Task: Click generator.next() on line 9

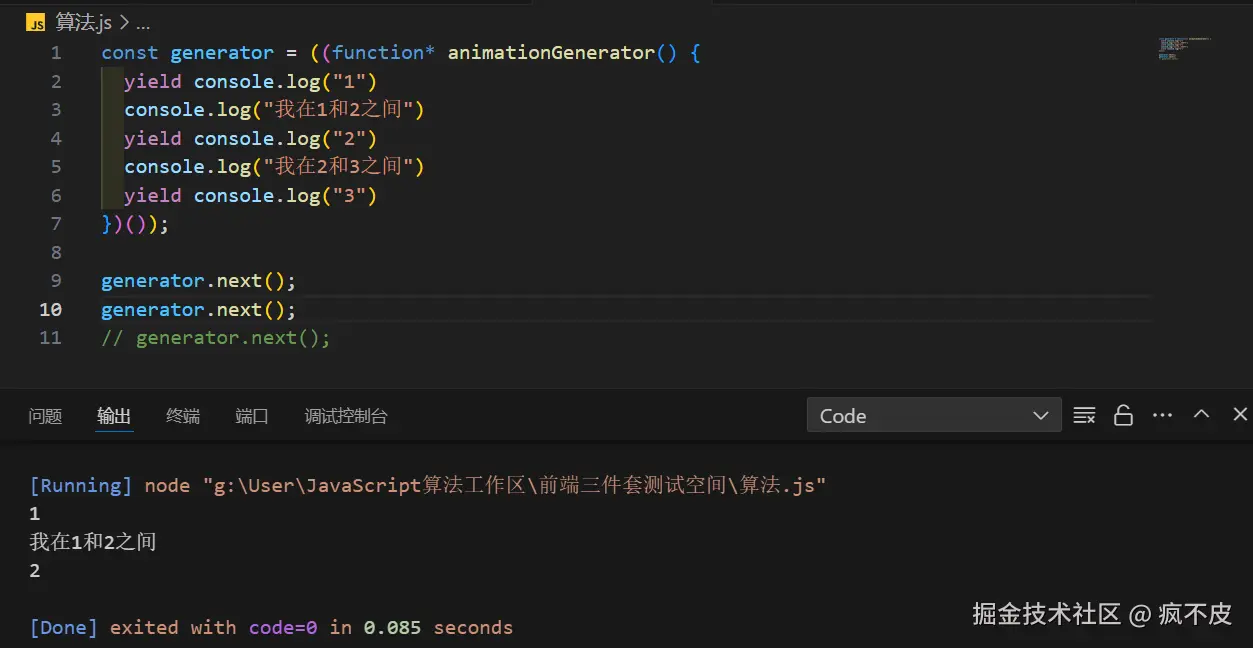Action: point(199,281)
